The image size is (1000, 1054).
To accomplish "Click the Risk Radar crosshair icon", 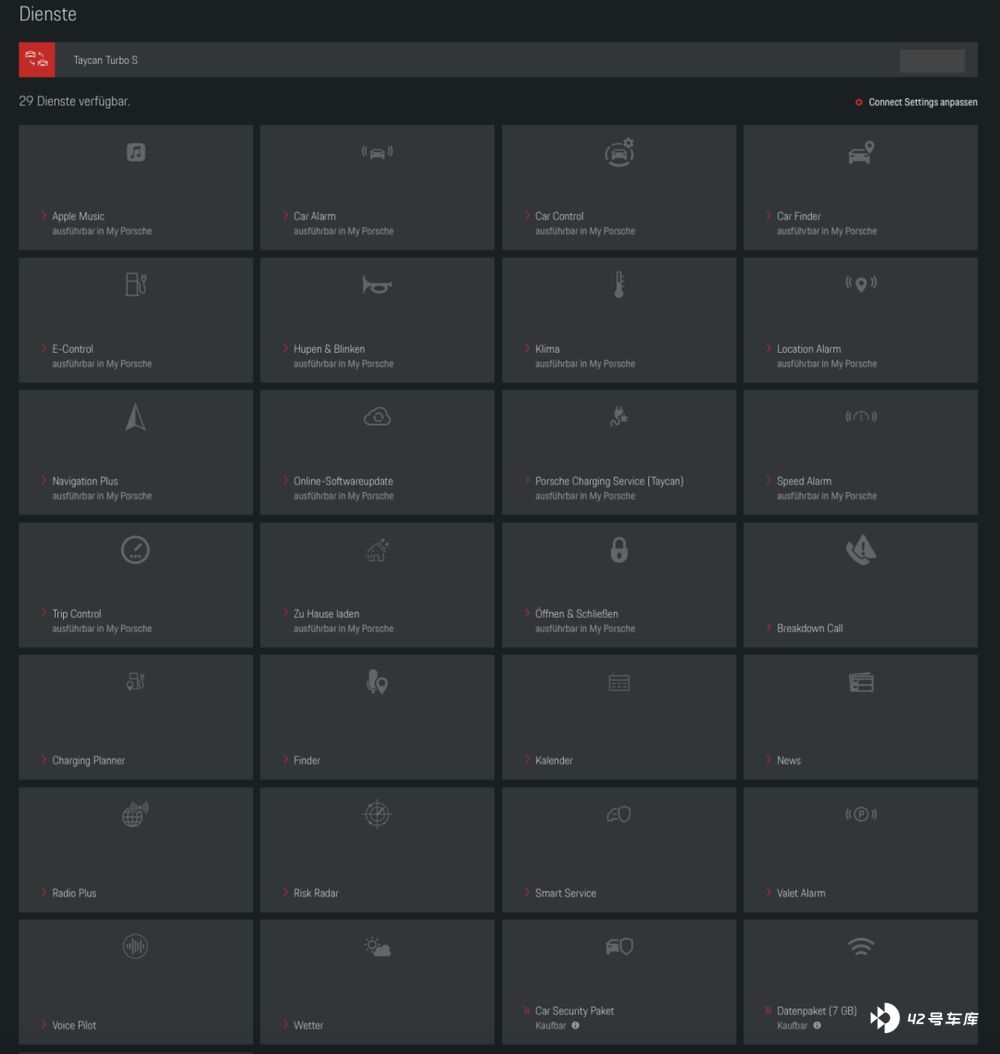I will point(377,814).
